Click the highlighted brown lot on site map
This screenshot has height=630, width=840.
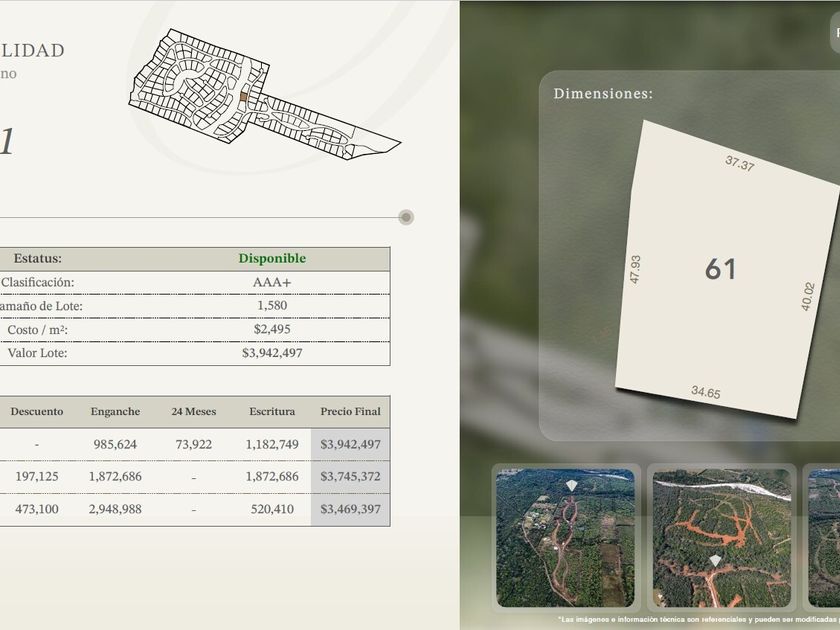click(x=244, y=97)
